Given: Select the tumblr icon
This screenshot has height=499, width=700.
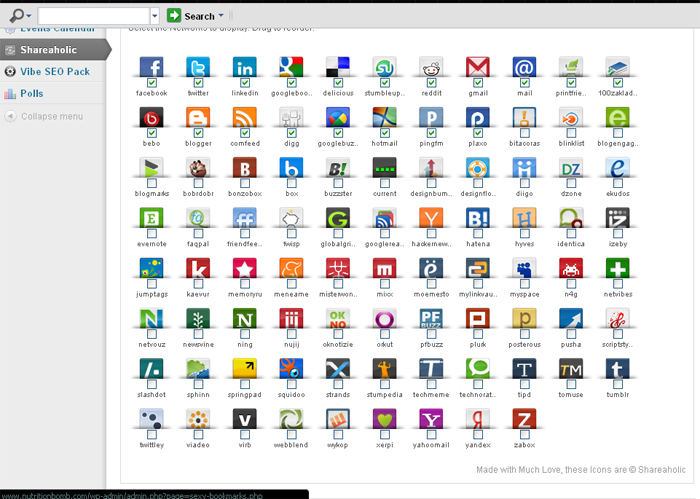Looking at the screenshot, I should [618, 369].
